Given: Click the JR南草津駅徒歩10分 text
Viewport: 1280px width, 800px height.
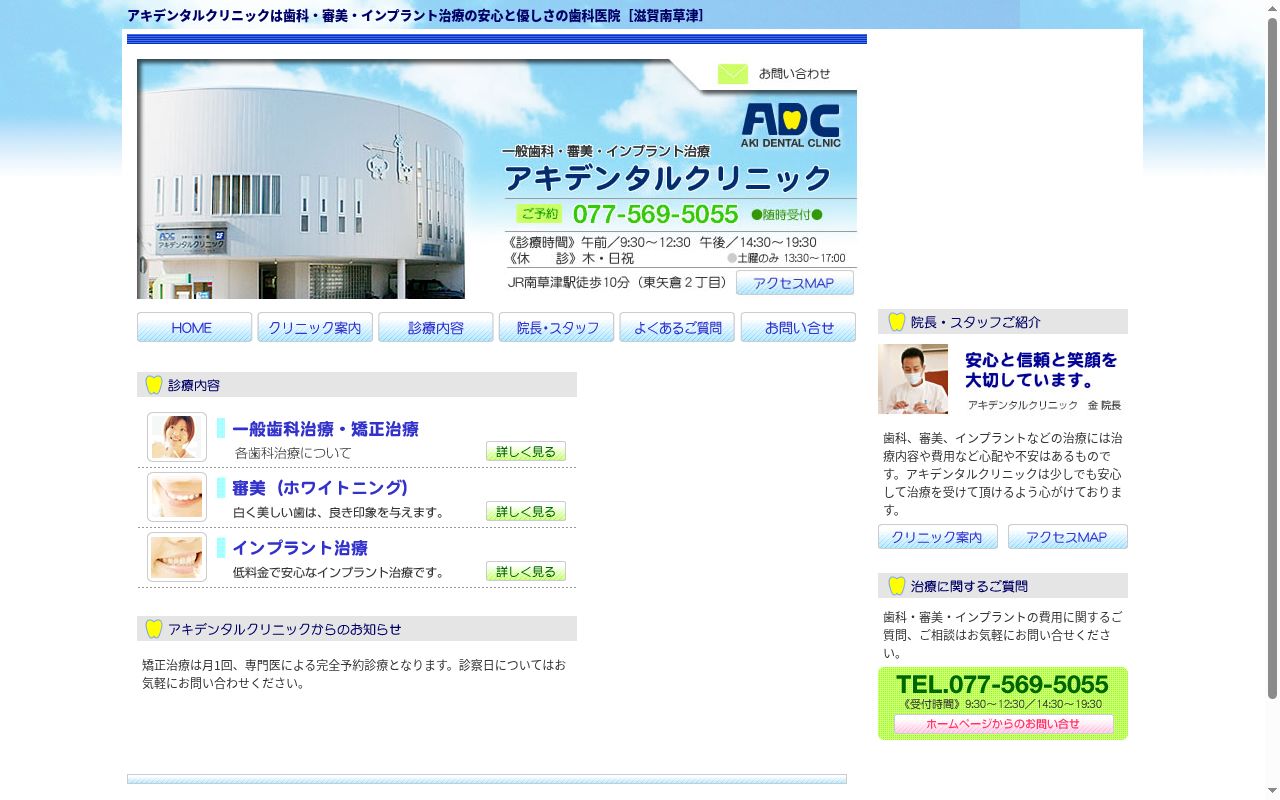Looking at the screenshot, I should pyautogui.click(x=617, y=283).
